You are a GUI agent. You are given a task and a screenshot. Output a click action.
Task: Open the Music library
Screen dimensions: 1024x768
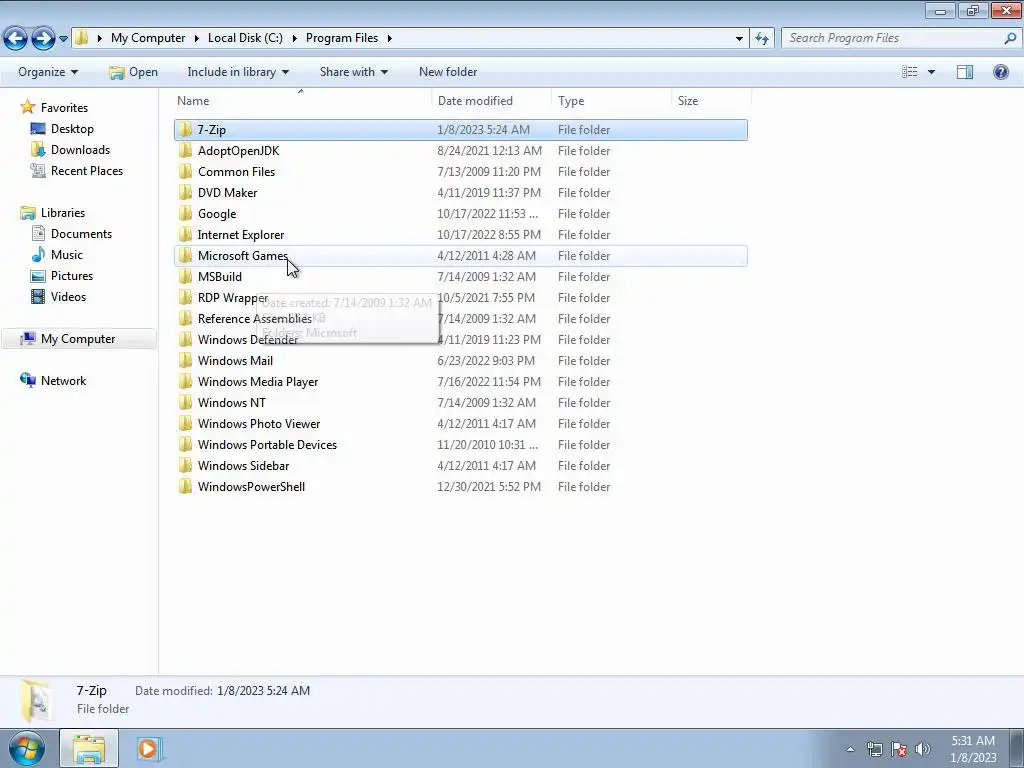67,255
